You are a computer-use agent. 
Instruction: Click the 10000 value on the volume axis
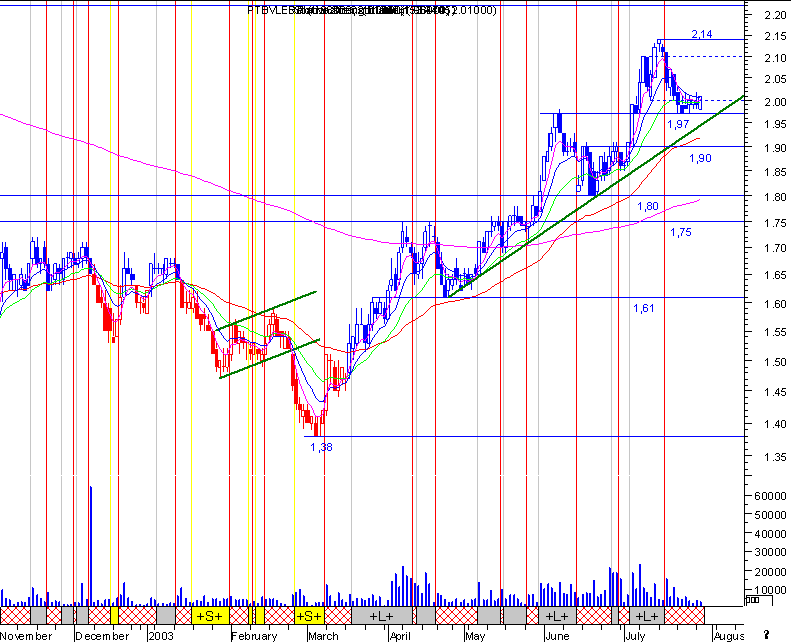click(x=770, y=590)
